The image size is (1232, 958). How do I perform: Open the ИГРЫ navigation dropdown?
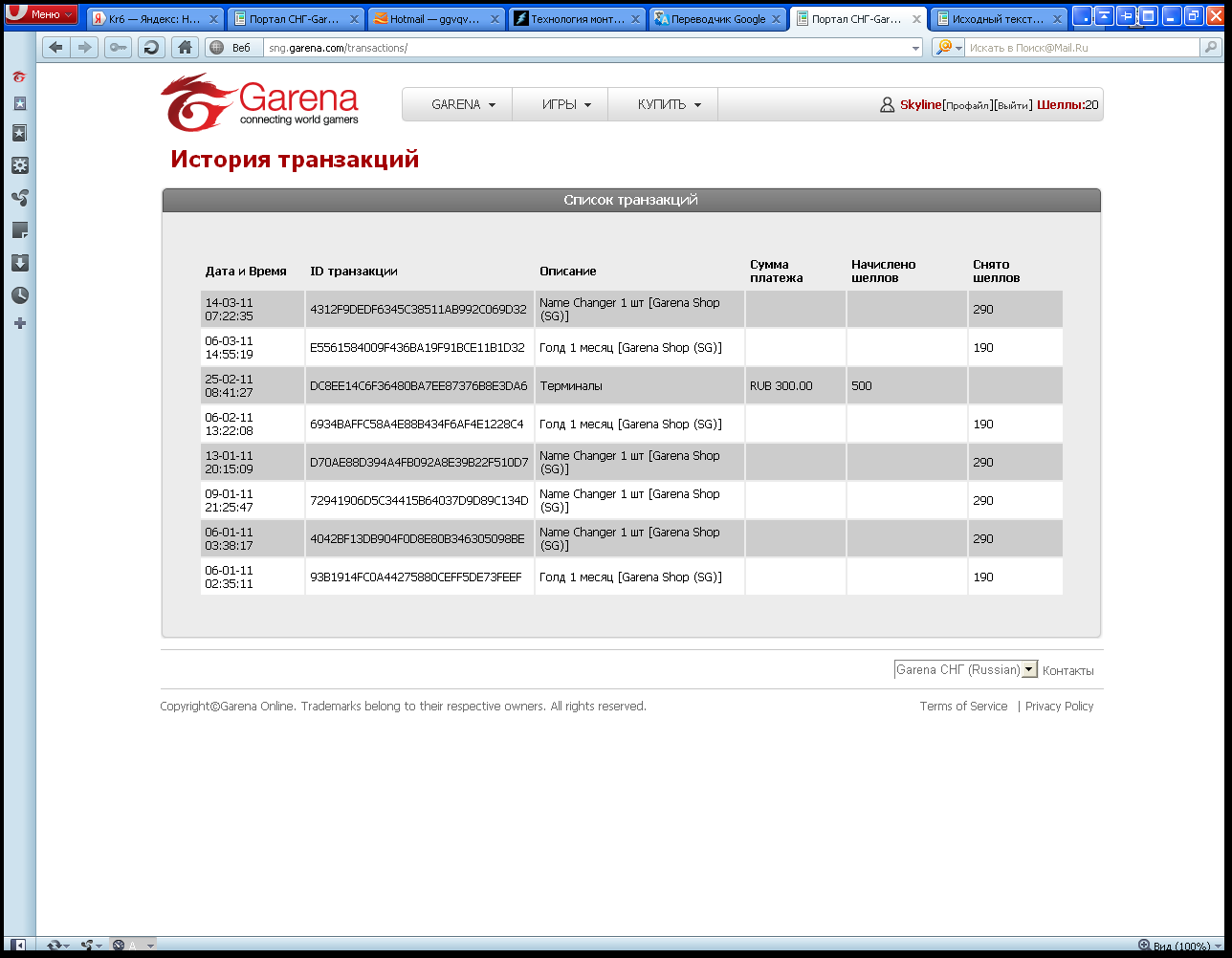coord(561,105)
